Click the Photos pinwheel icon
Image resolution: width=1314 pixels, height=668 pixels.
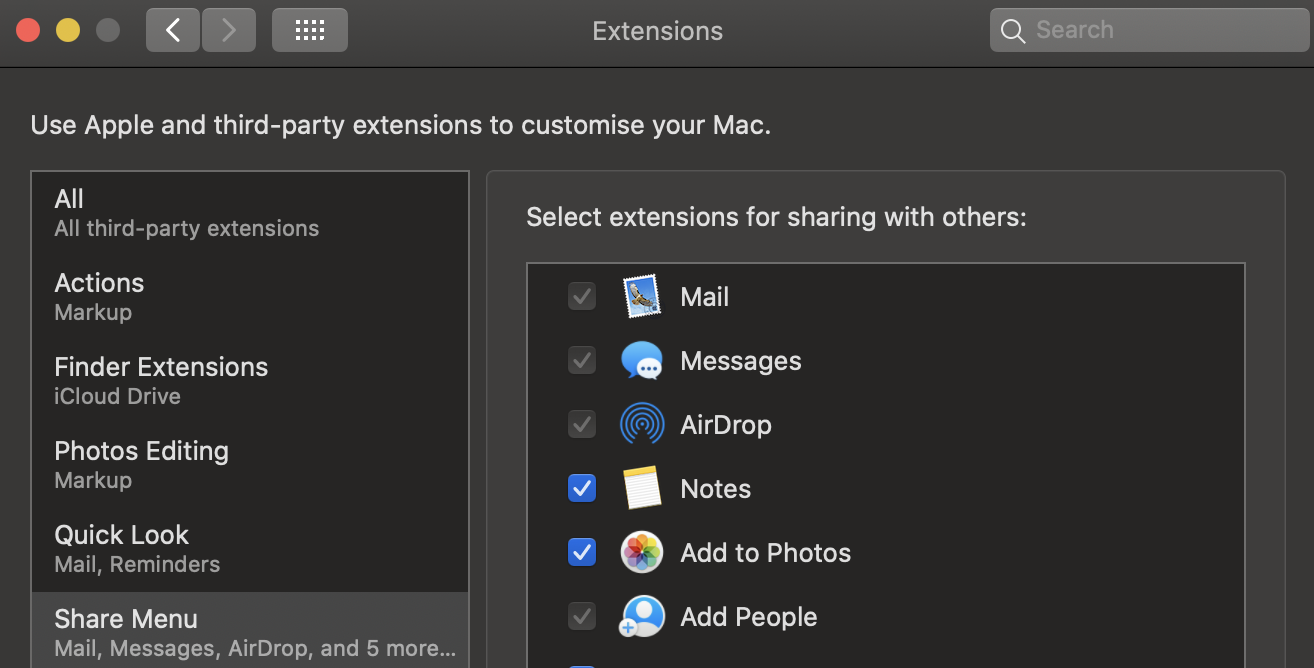coord(642,553)
